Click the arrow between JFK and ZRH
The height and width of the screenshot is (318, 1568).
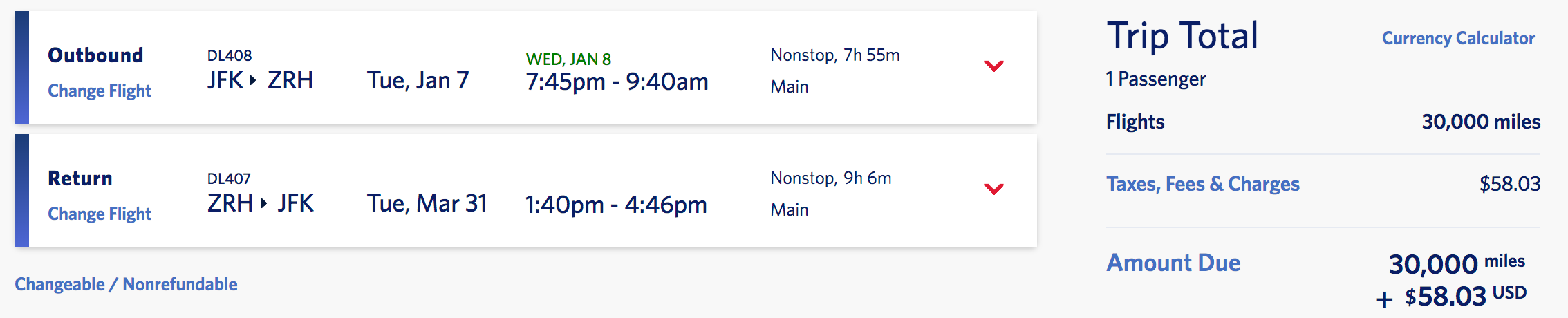click(253, 80)
